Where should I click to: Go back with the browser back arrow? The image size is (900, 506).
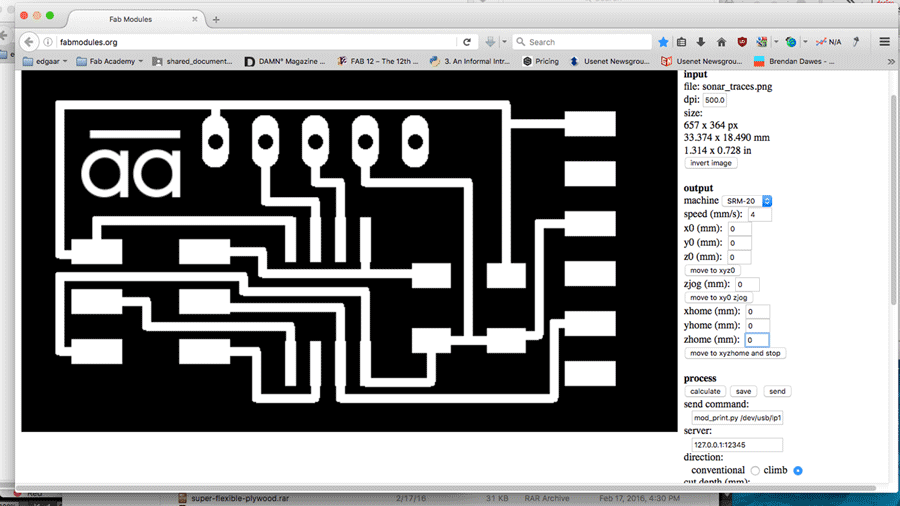[29, 42]
